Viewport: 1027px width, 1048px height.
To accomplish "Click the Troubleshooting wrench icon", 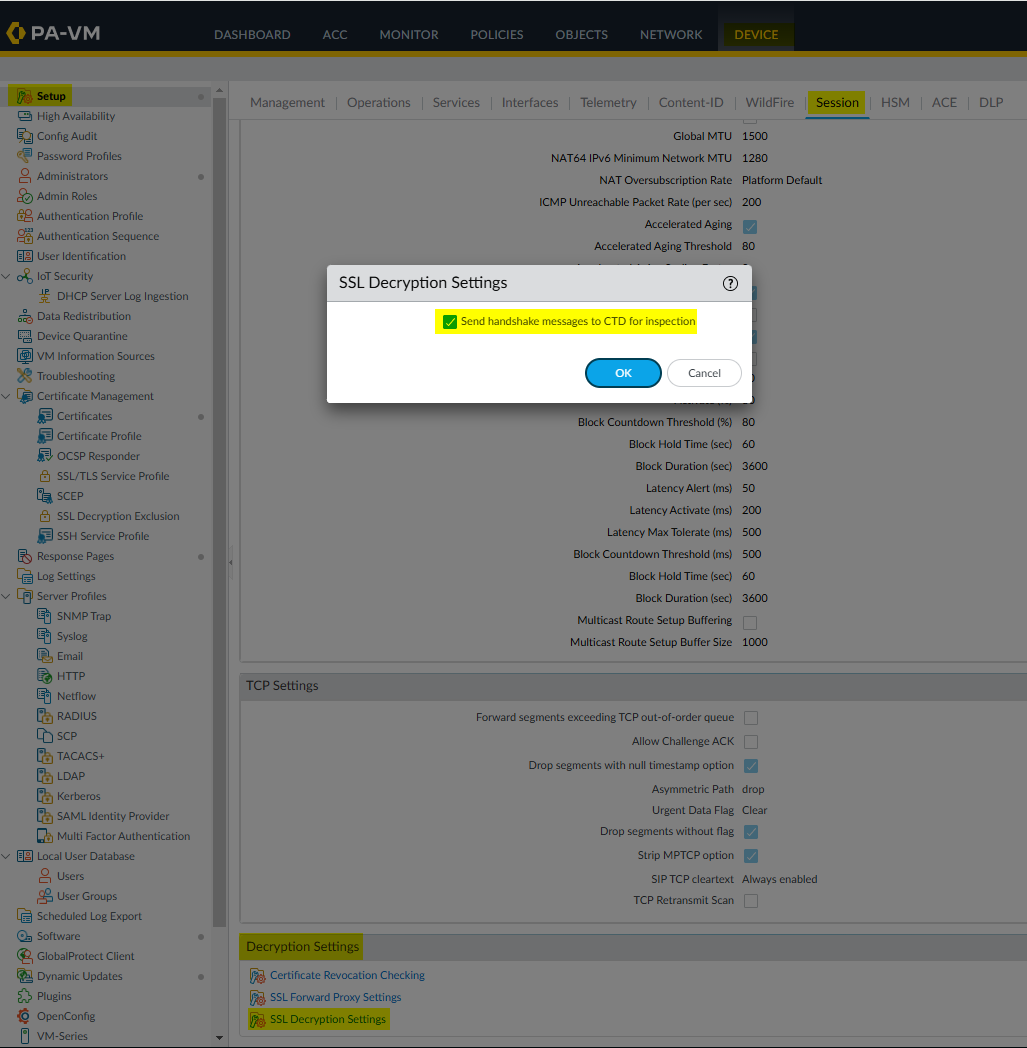I will (x=25, y=376).
